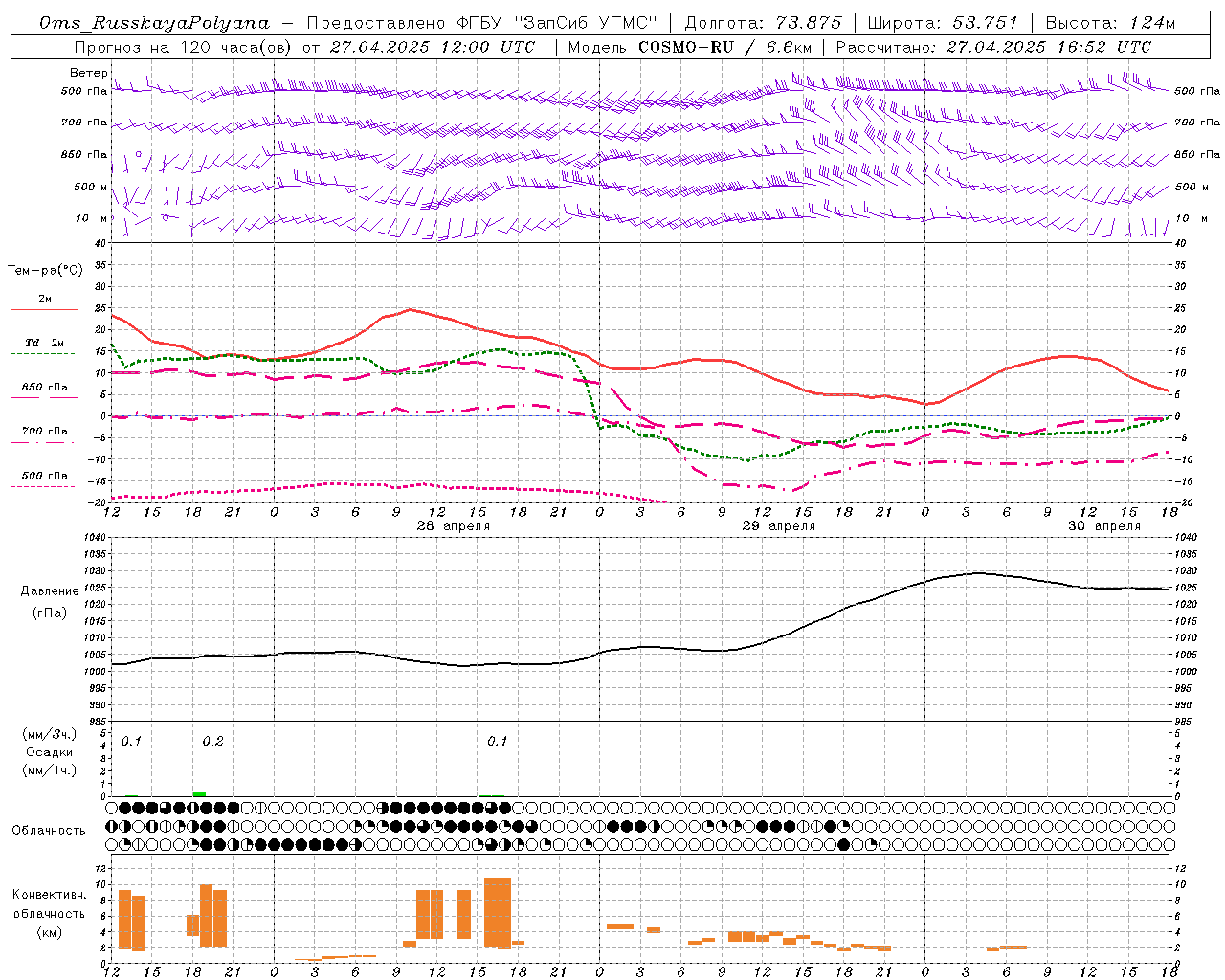Click the 850 гПа temperature legend entry

[x=44, y=388]
